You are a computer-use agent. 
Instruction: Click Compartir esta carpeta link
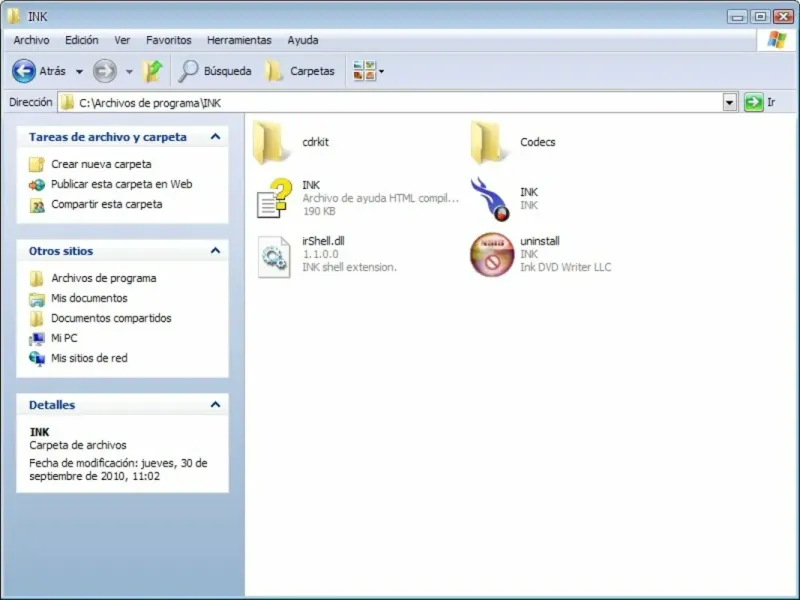pos(107,204)
